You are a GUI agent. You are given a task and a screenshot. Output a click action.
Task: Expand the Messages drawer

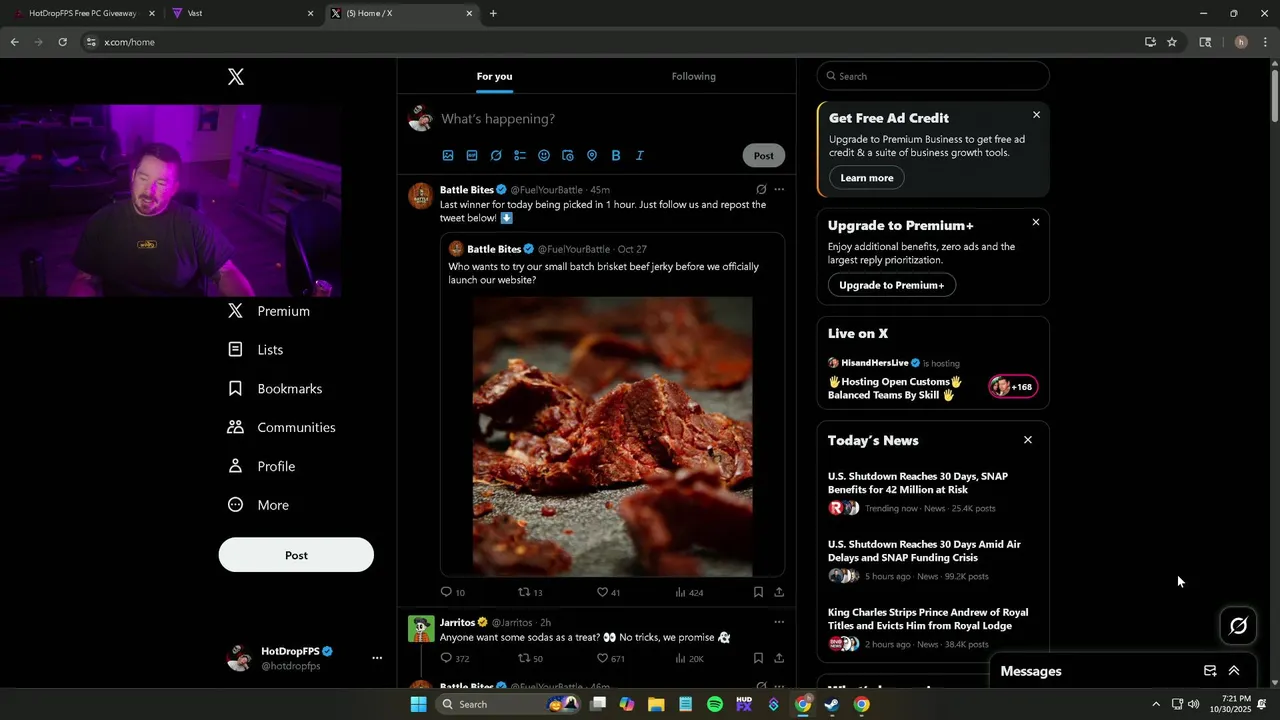(1234, 671)
